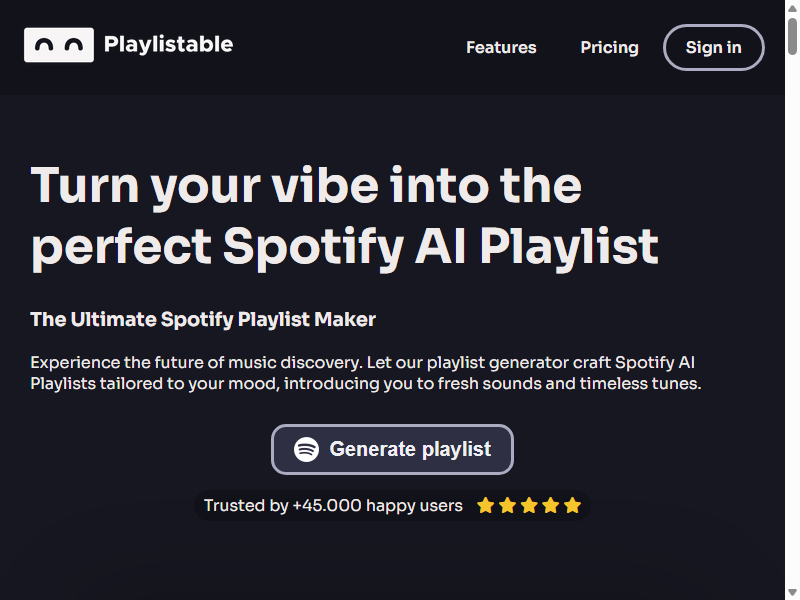
Task: Open the Features menu item
Action: (501, 47)
